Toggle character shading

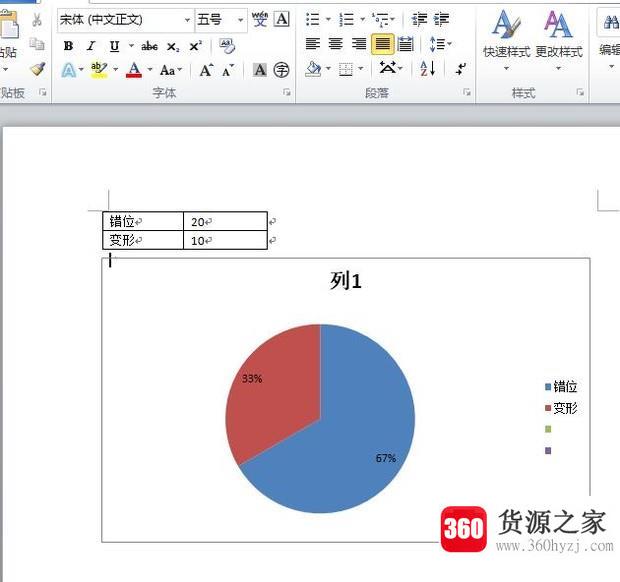pyautogui.click(x=259, y=70)
